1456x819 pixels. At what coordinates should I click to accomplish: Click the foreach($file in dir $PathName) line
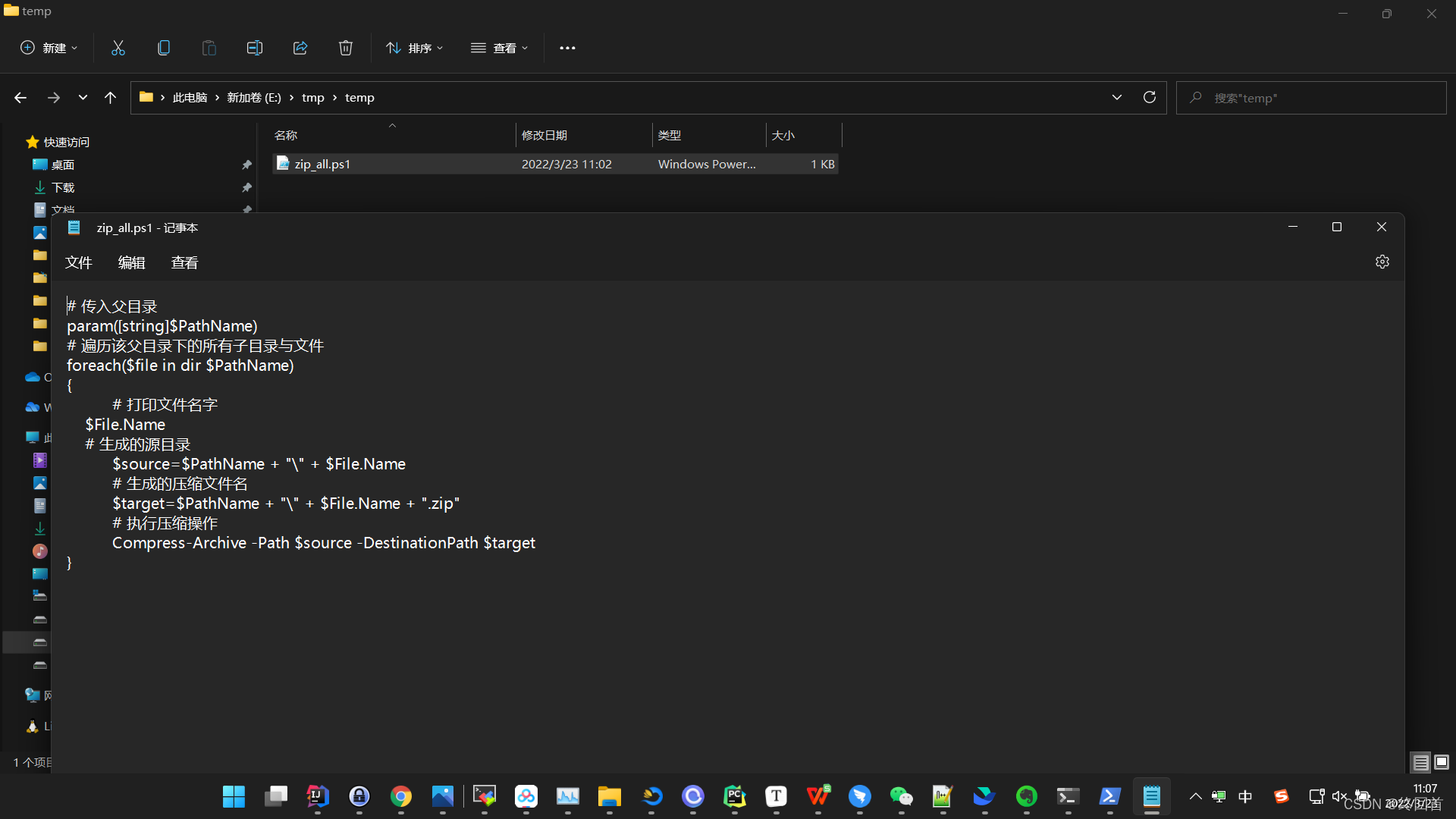[x=180, y=366]
